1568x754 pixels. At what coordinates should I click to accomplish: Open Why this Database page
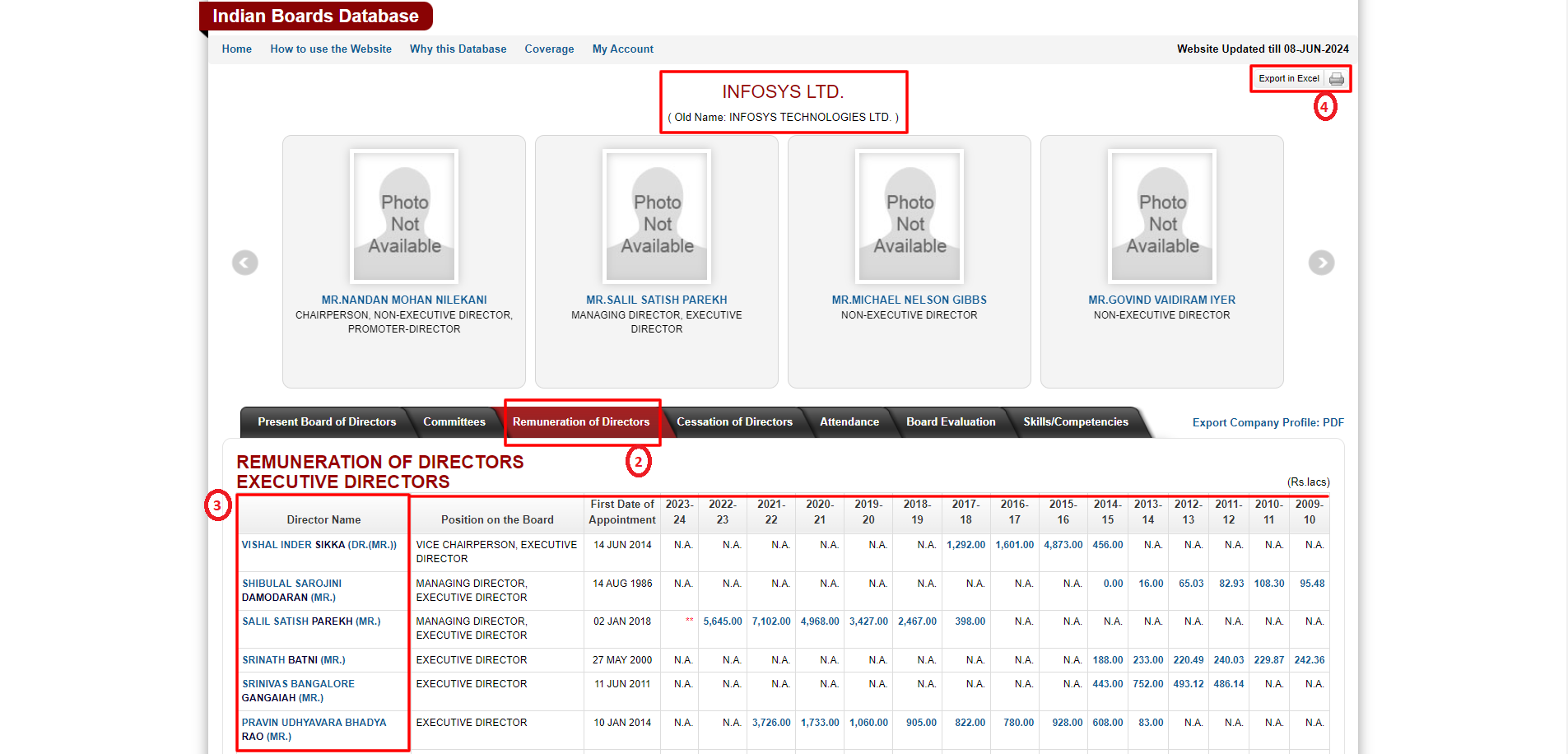458,49
